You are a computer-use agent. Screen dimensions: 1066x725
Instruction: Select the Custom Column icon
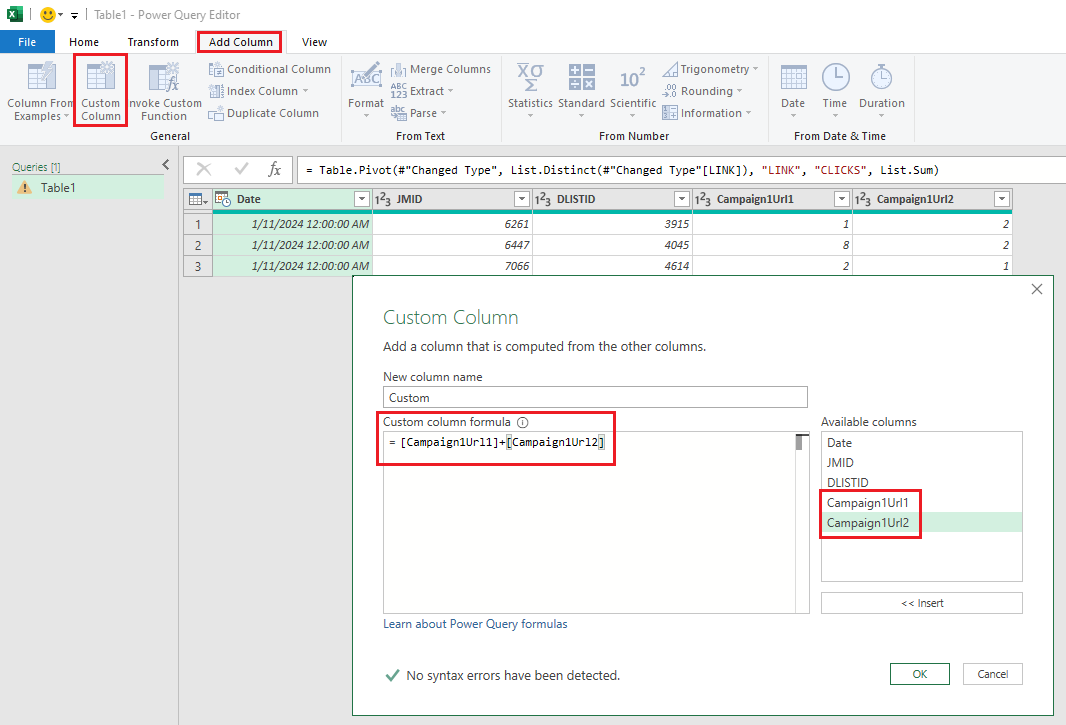(100, 90)
